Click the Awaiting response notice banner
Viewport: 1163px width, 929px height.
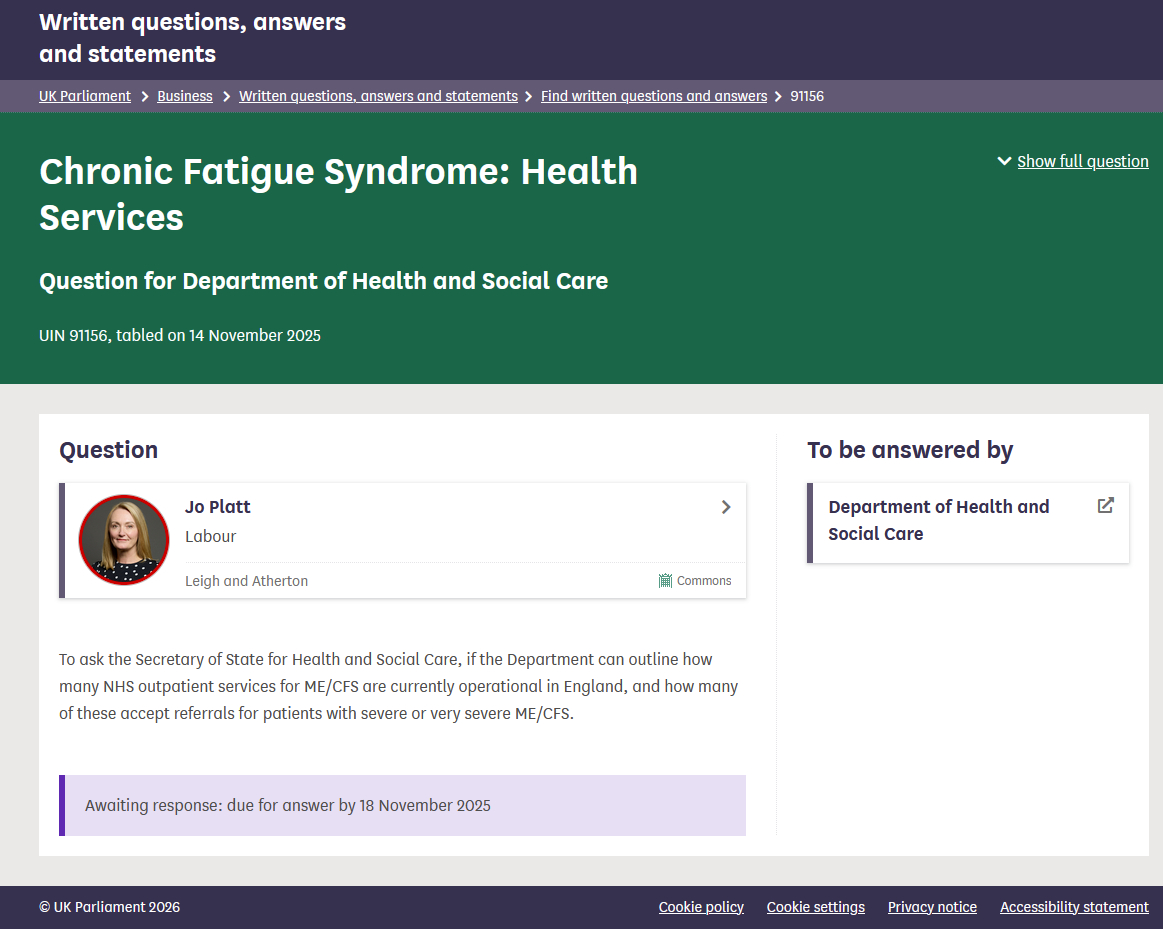tap(402, 805)
